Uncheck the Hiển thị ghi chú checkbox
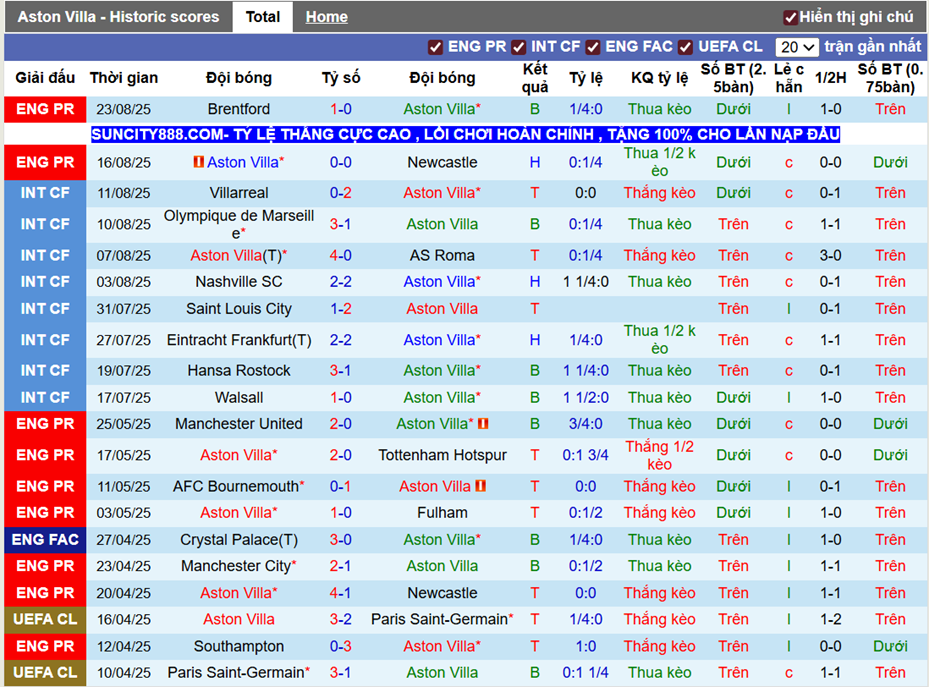Viewport: 929px width, 687px height. pos(790,18)
